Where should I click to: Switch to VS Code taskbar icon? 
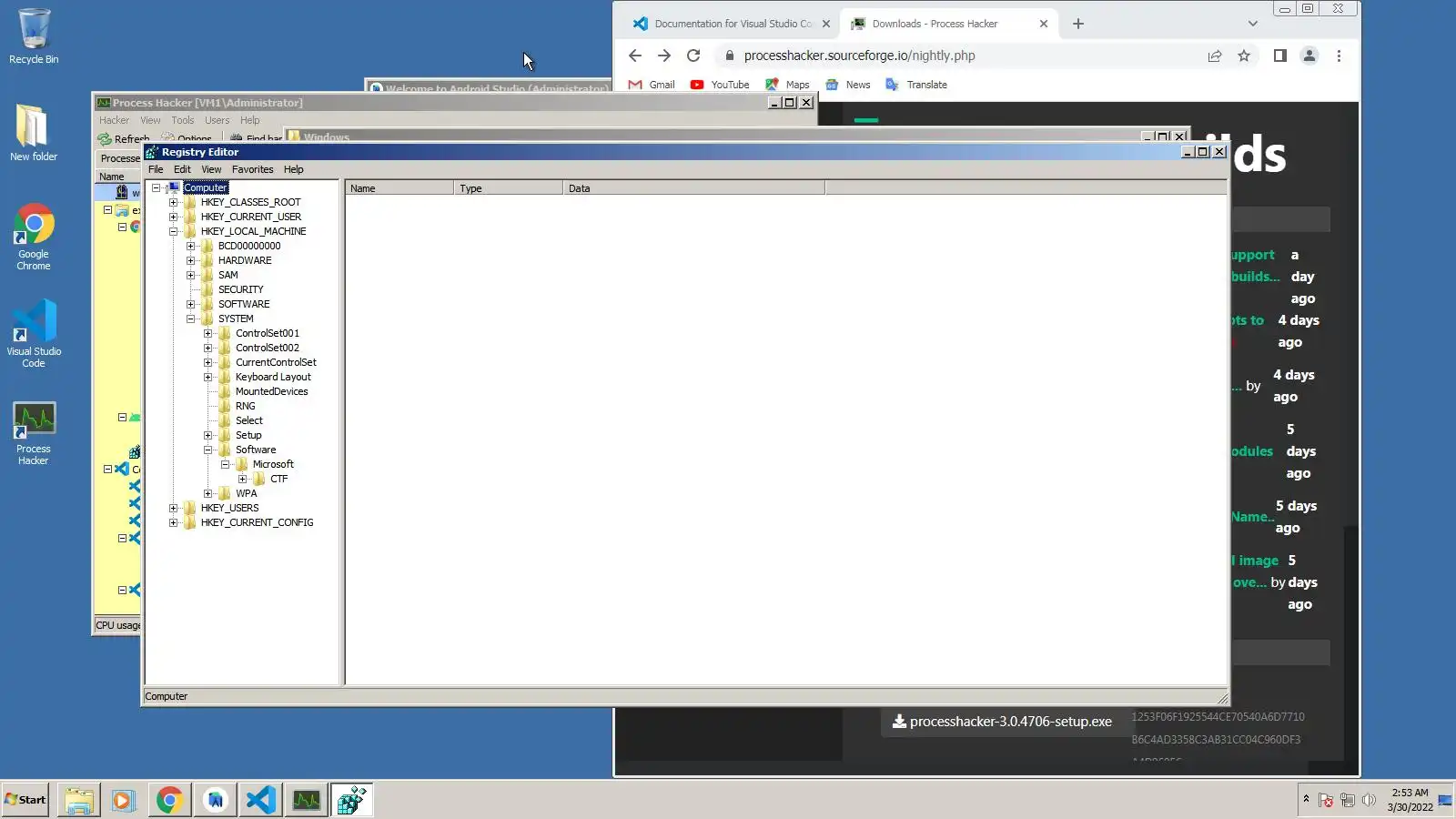click(x=260, y=800)
